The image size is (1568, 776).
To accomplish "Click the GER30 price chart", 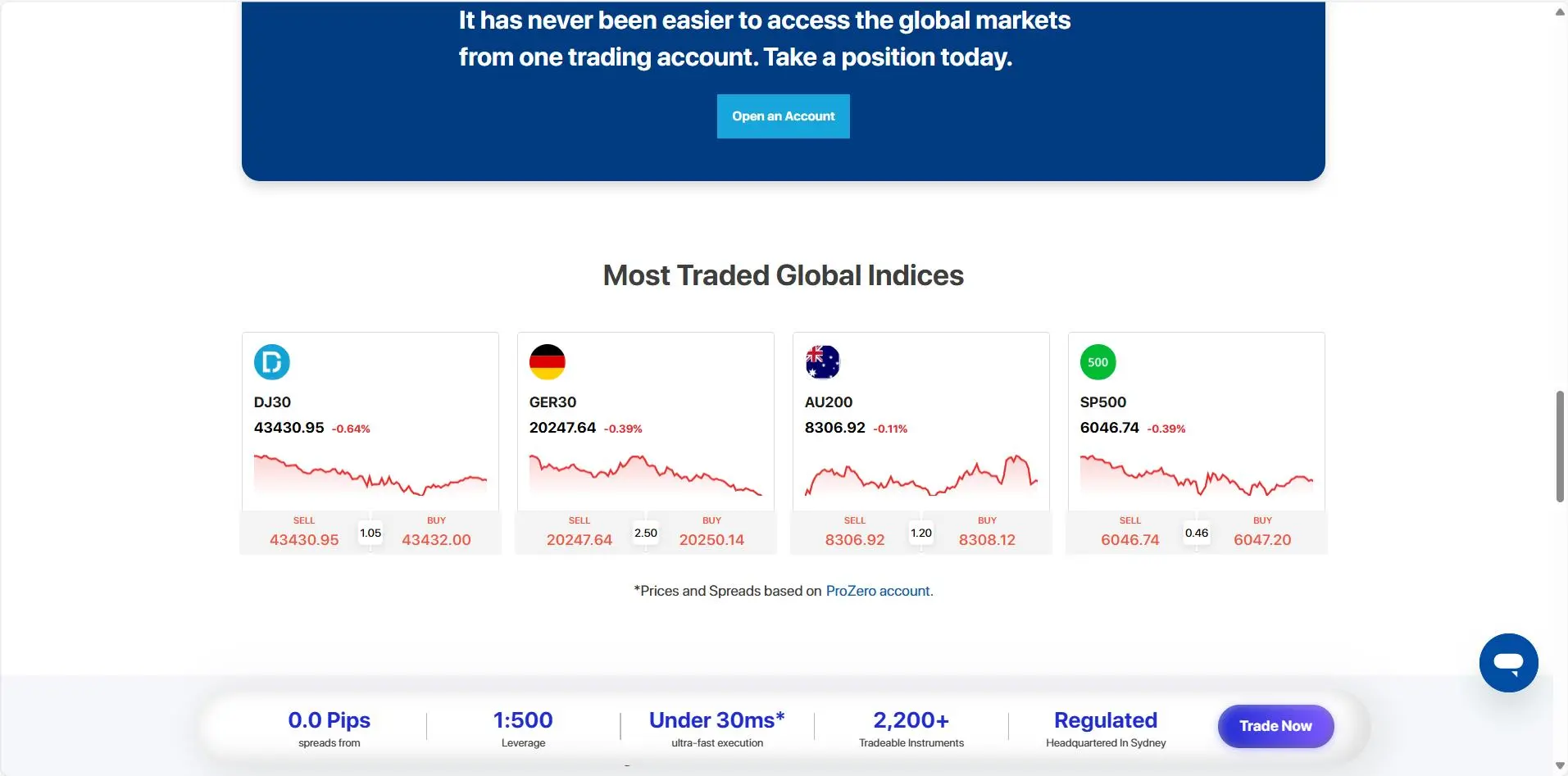I will pos(646,475).
